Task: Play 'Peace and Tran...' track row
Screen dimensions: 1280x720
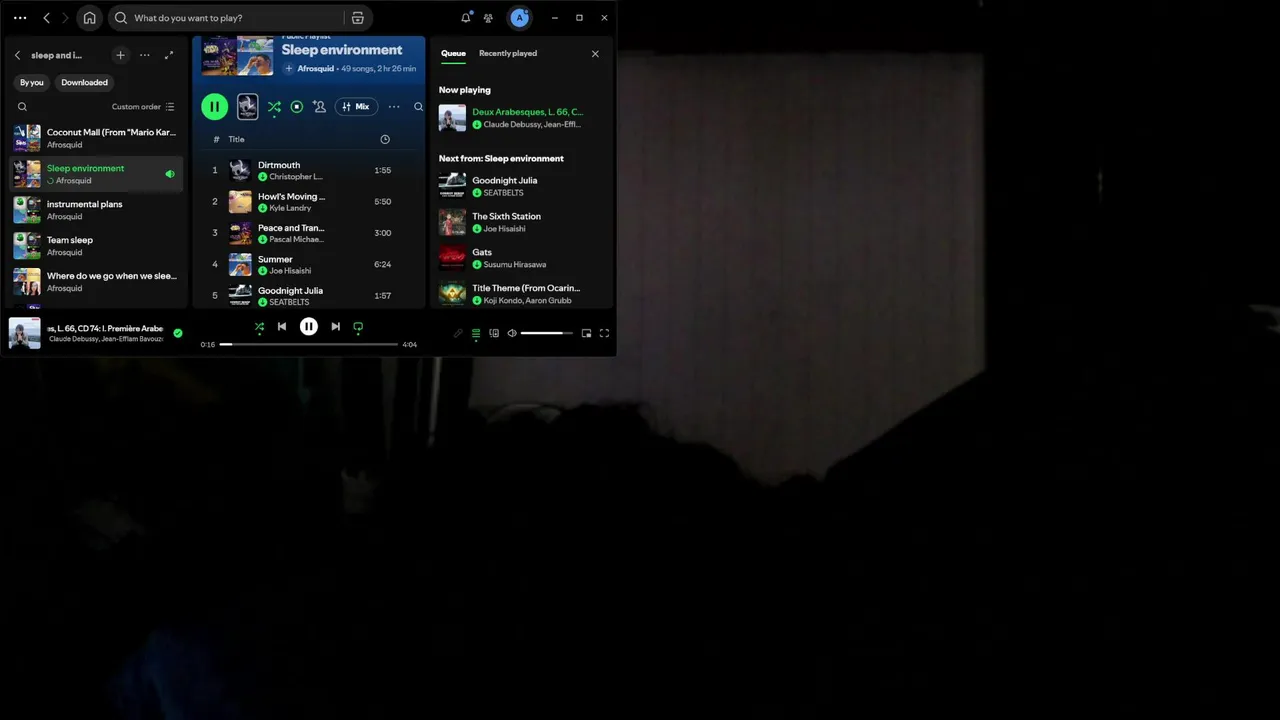Action: coord(308,233)
